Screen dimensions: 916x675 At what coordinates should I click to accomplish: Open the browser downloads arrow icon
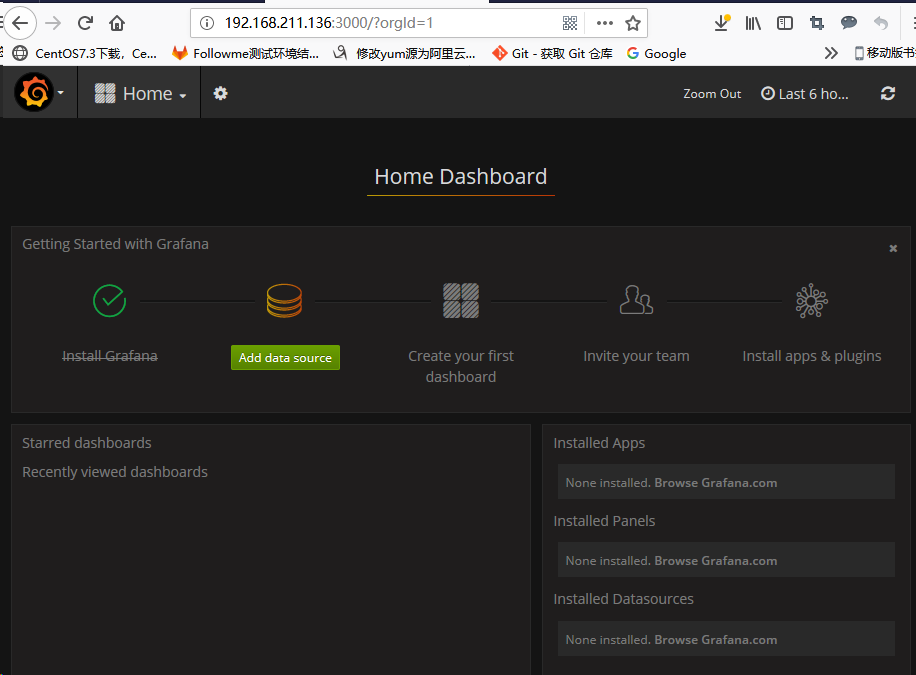coord(722,23)
